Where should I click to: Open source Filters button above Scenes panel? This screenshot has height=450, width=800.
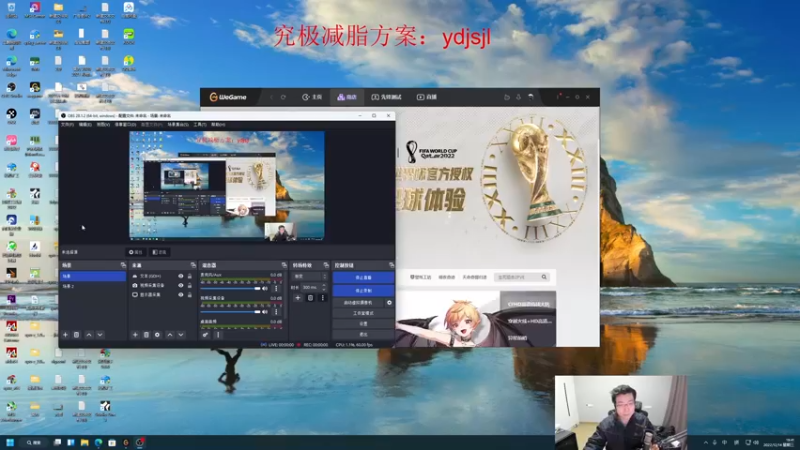click(x=160, y=252)
